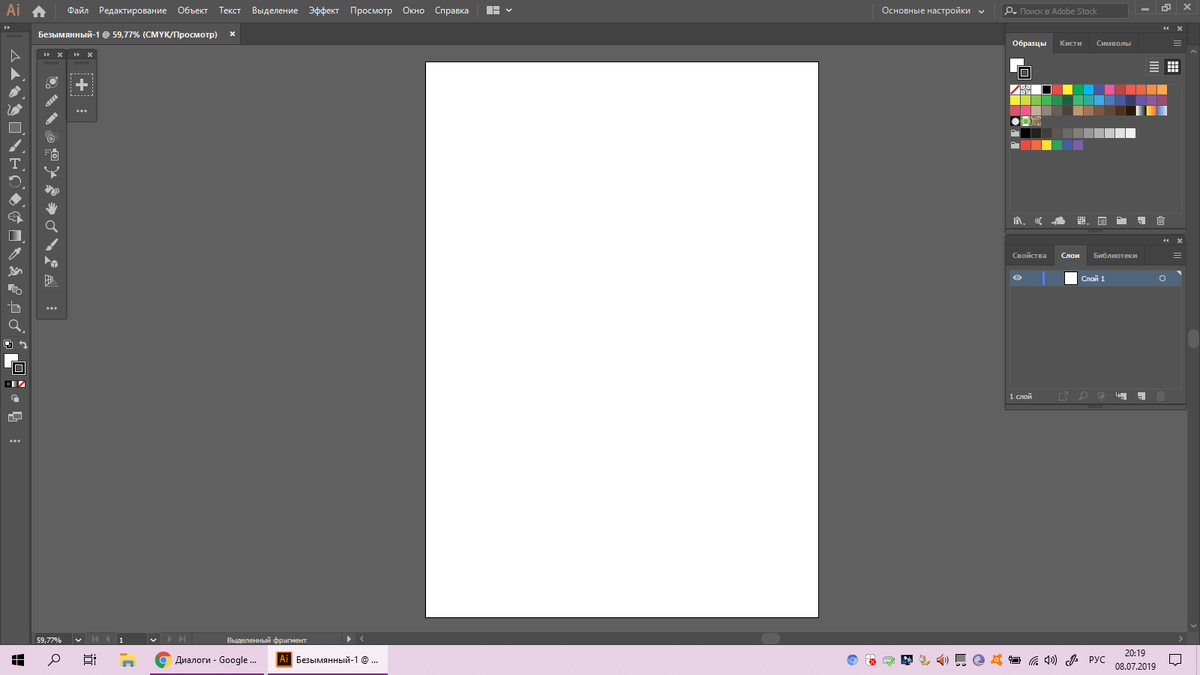Image resolution: width=1200 pixels, height=675 pixels.
Task: Select the Curvature tool
Action: click(15, 110)
